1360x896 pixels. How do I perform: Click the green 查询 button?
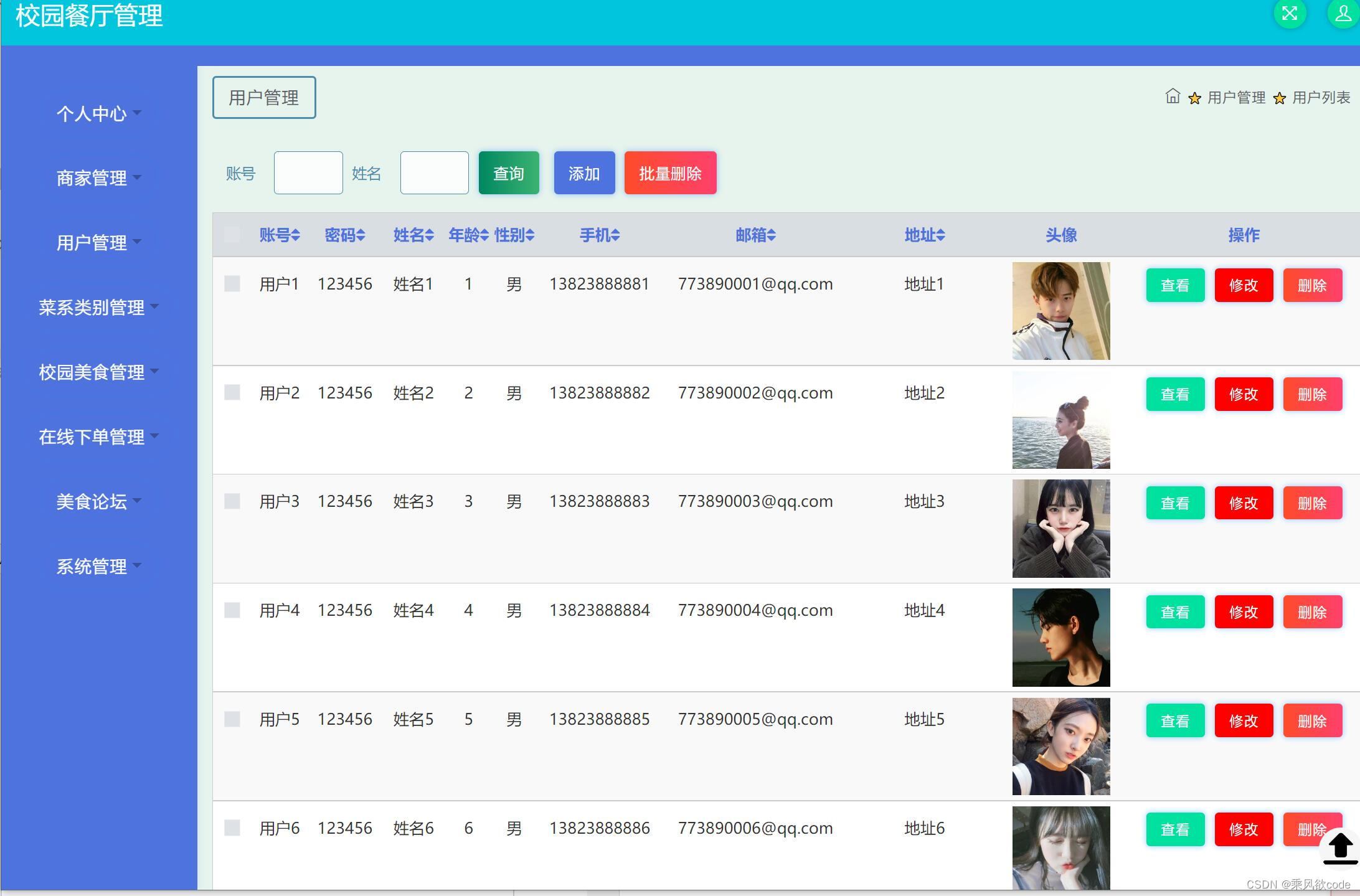tap(508, 173)
